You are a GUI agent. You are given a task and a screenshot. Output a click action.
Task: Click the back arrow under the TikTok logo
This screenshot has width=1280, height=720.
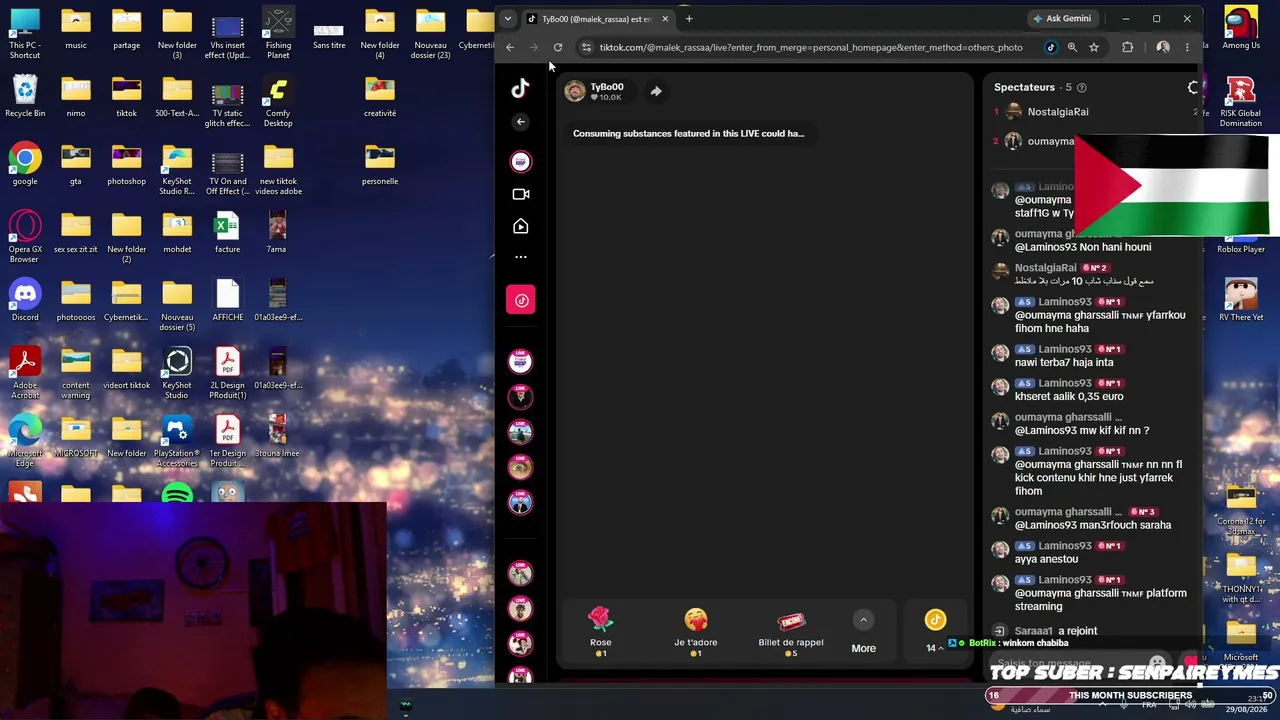click(520, 122)
